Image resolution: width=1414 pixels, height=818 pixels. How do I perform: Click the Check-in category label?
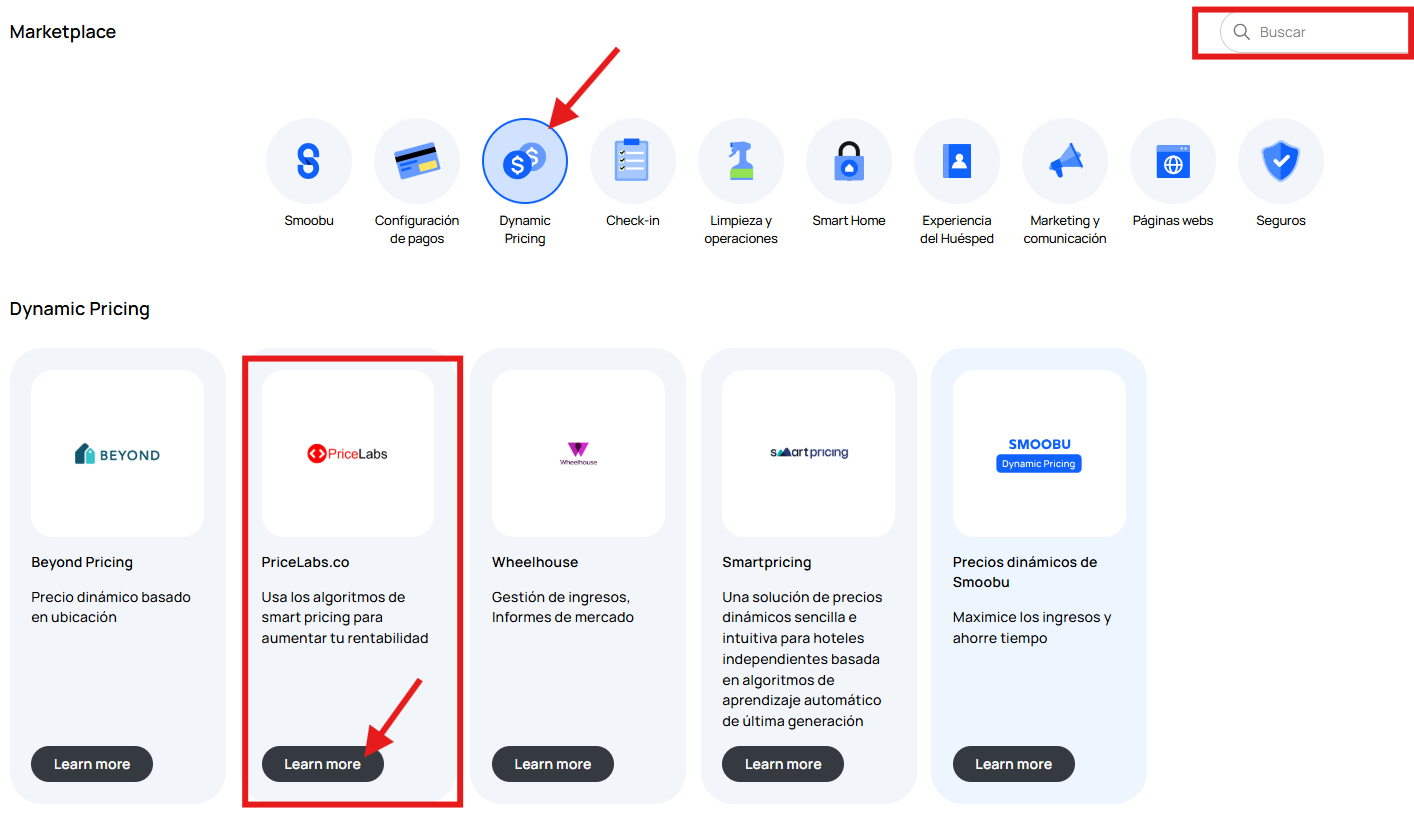point(633,221)
